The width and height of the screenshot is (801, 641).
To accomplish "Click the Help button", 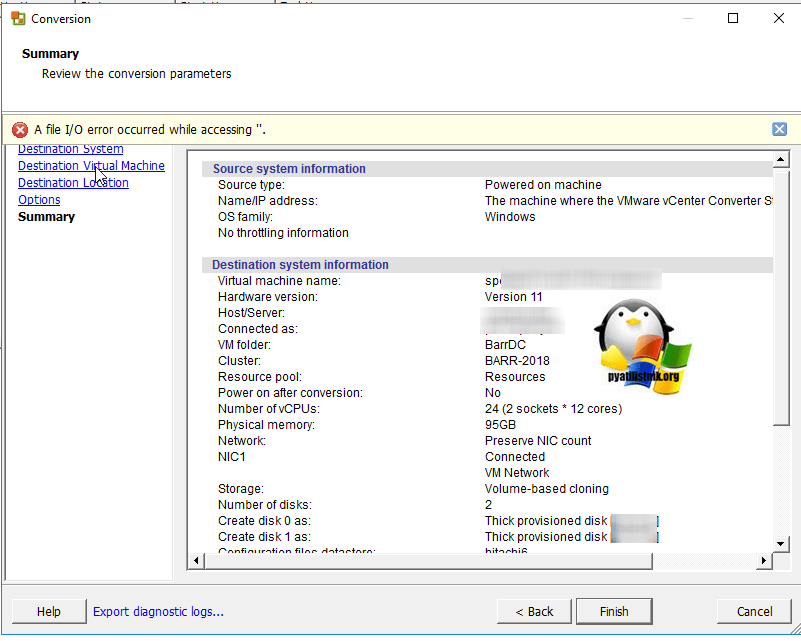I will [x=49, y=611].
